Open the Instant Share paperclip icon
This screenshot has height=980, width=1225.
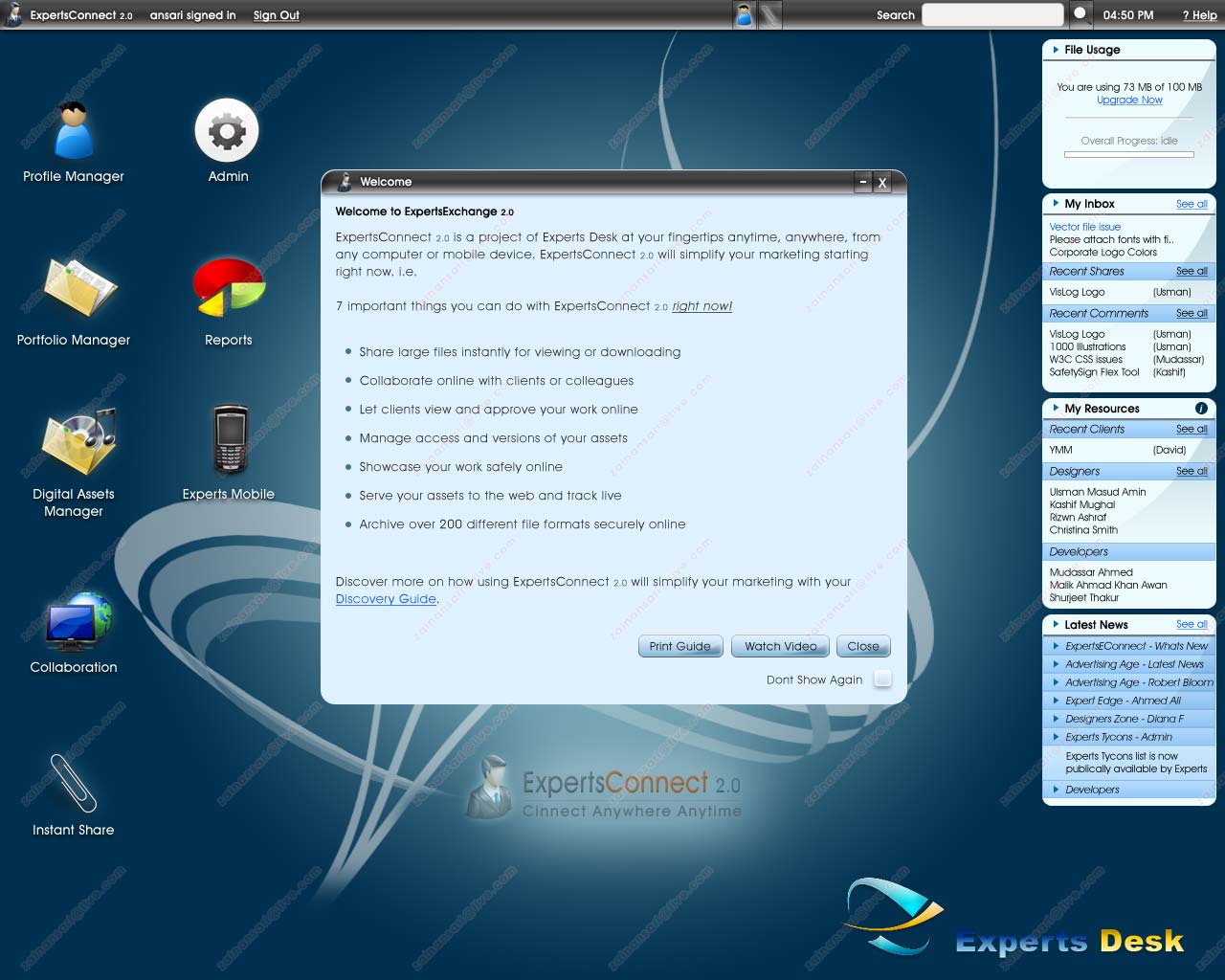click(x=73, y=783)
